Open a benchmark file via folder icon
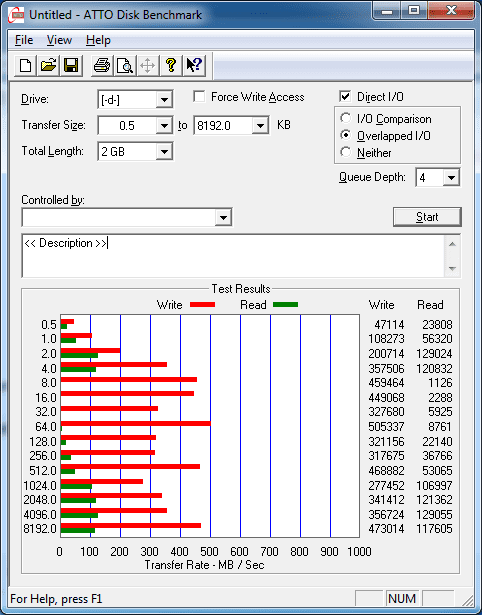This screenshot has height=615, width=482. click(48, 65)
